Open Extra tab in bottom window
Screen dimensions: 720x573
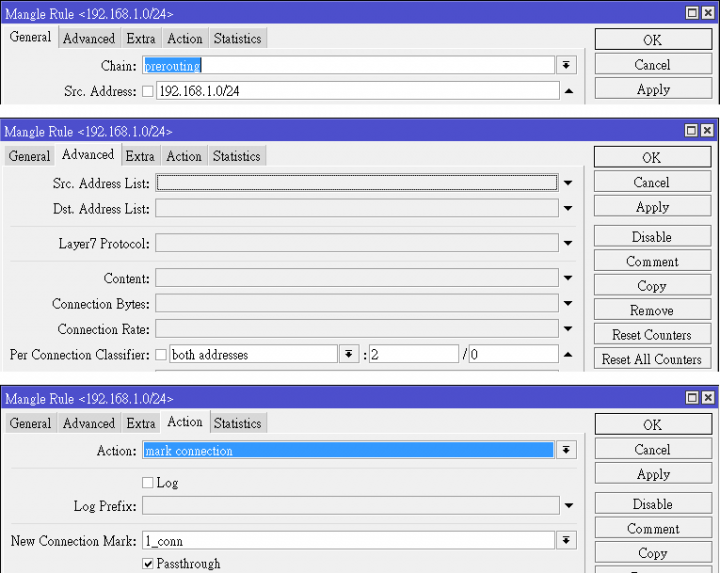click(x=141, y=423)
